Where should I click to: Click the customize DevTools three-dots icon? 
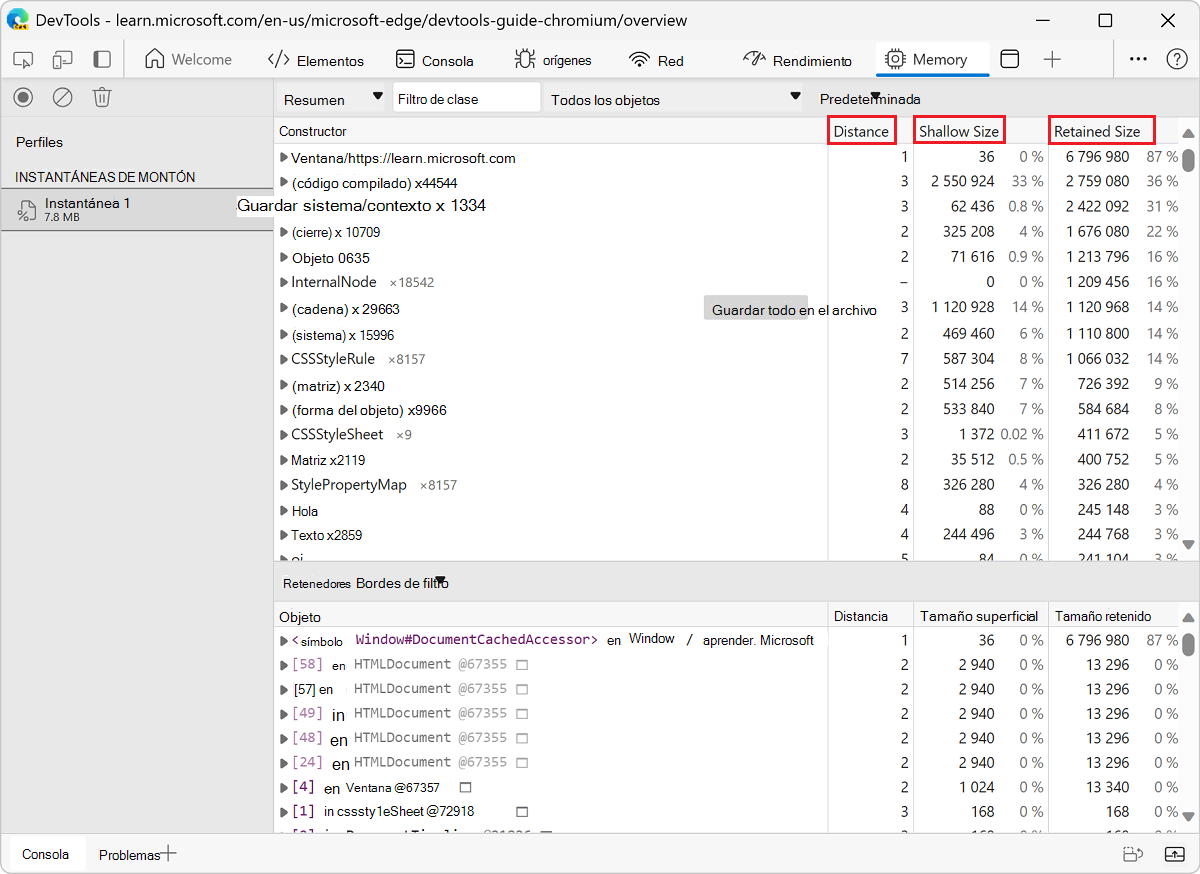click(x=1138, y=59)
